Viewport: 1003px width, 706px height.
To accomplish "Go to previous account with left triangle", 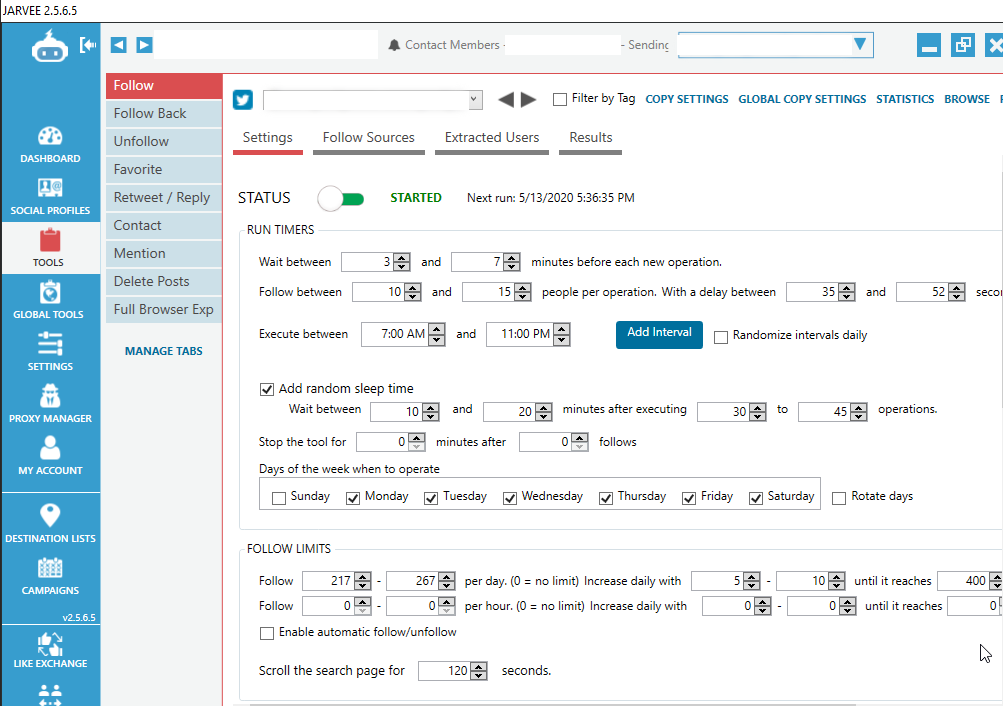I will click(x=506, y=100).
